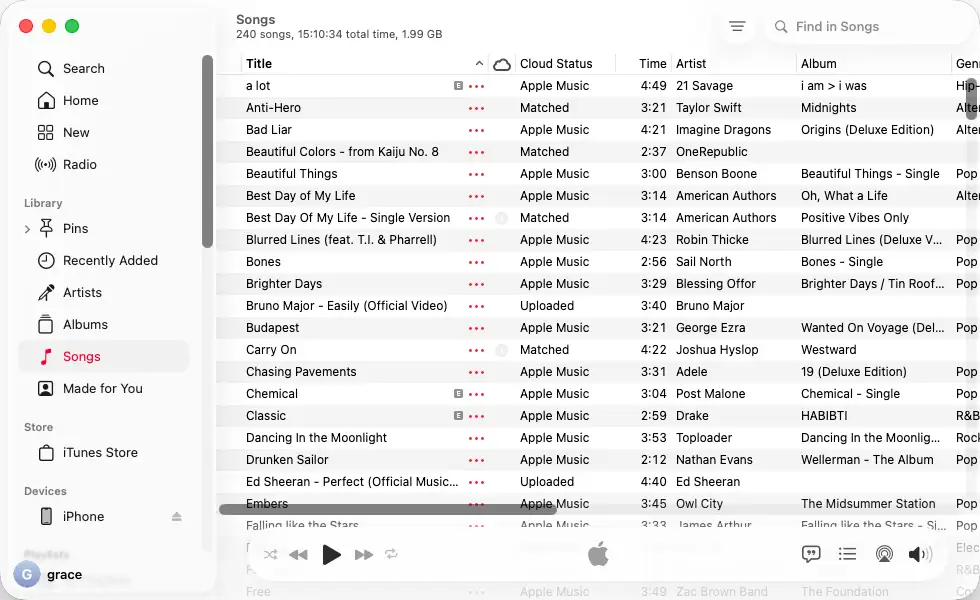The width and height of the screenshot is (980, 600).
Task: Open the filter options button
Action: pyautogui.click(x=737, y=26)
